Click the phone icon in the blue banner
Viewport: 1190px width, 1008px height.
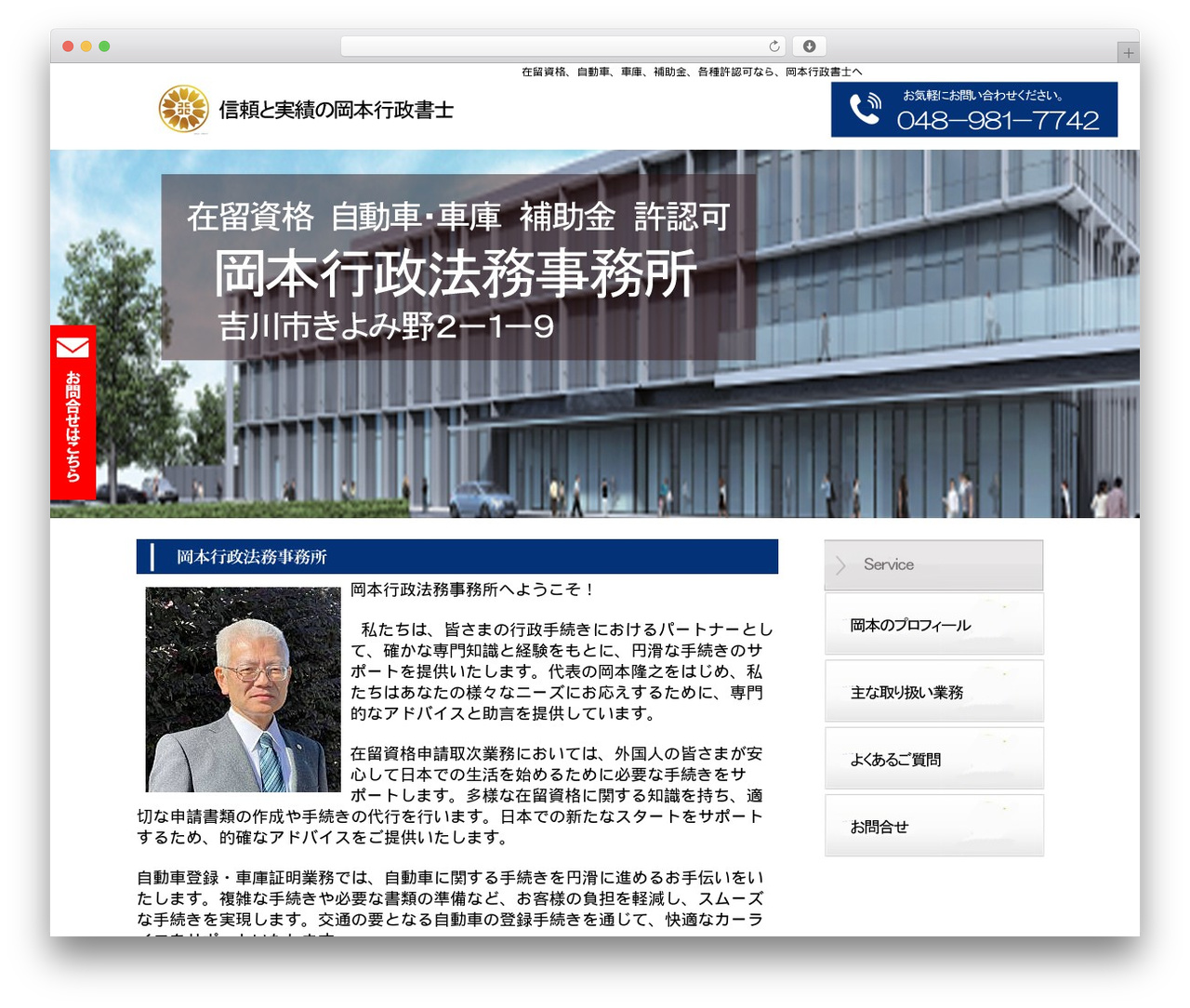[x=865, y=109]
